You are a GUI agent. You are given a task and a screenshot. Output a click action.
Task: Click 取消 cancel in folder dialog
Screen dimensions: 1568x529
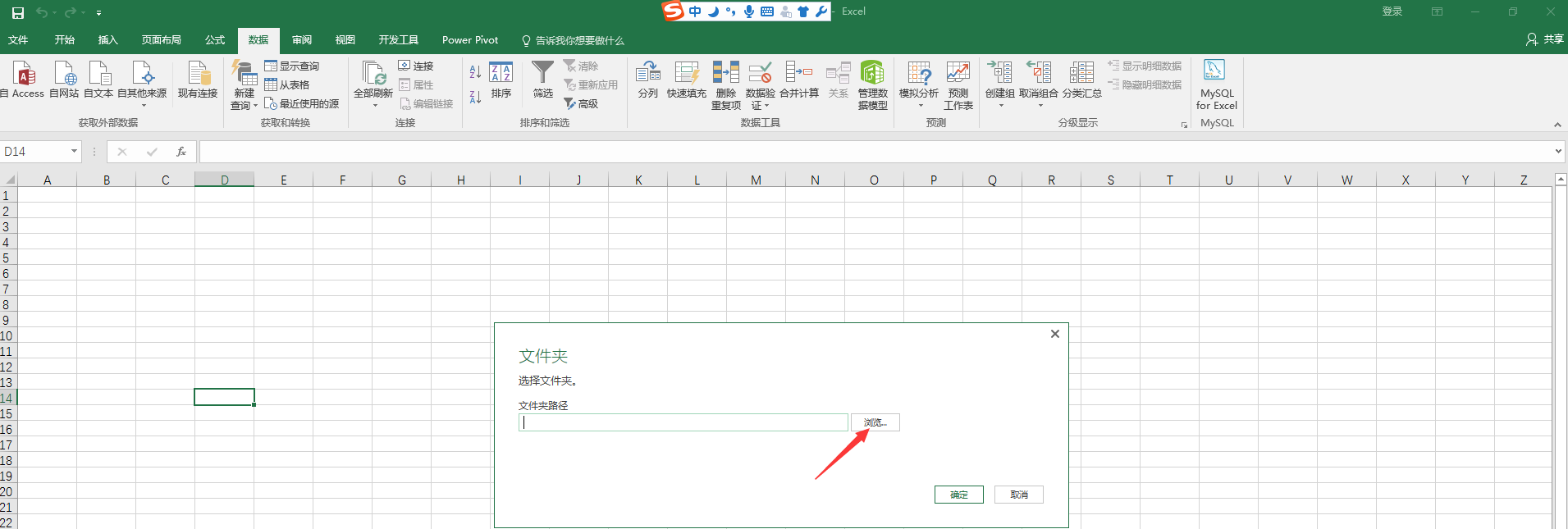click(x=1019, y=495)
